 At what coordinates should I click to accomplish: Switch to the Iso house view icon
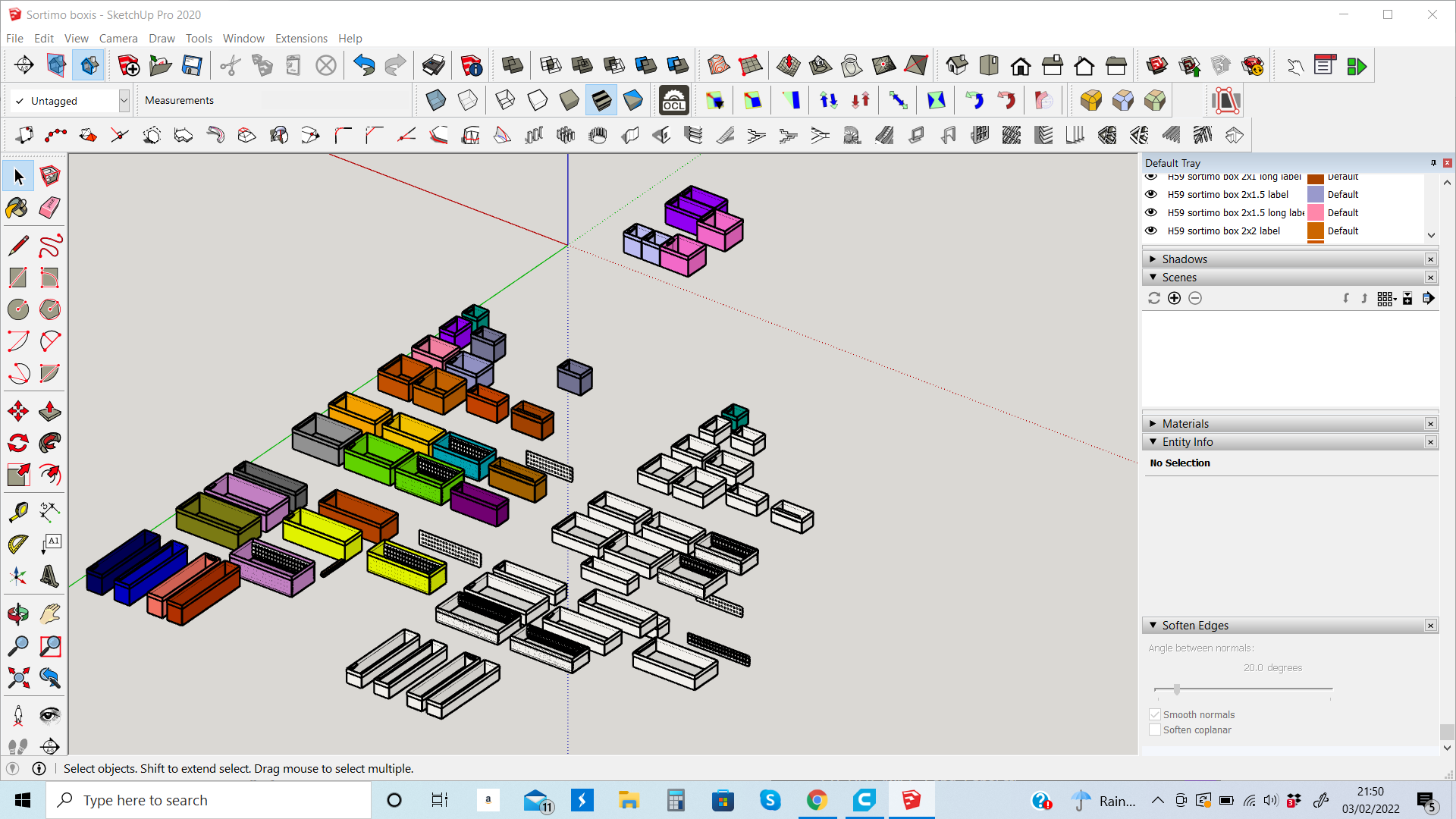(x=957, y=66)
